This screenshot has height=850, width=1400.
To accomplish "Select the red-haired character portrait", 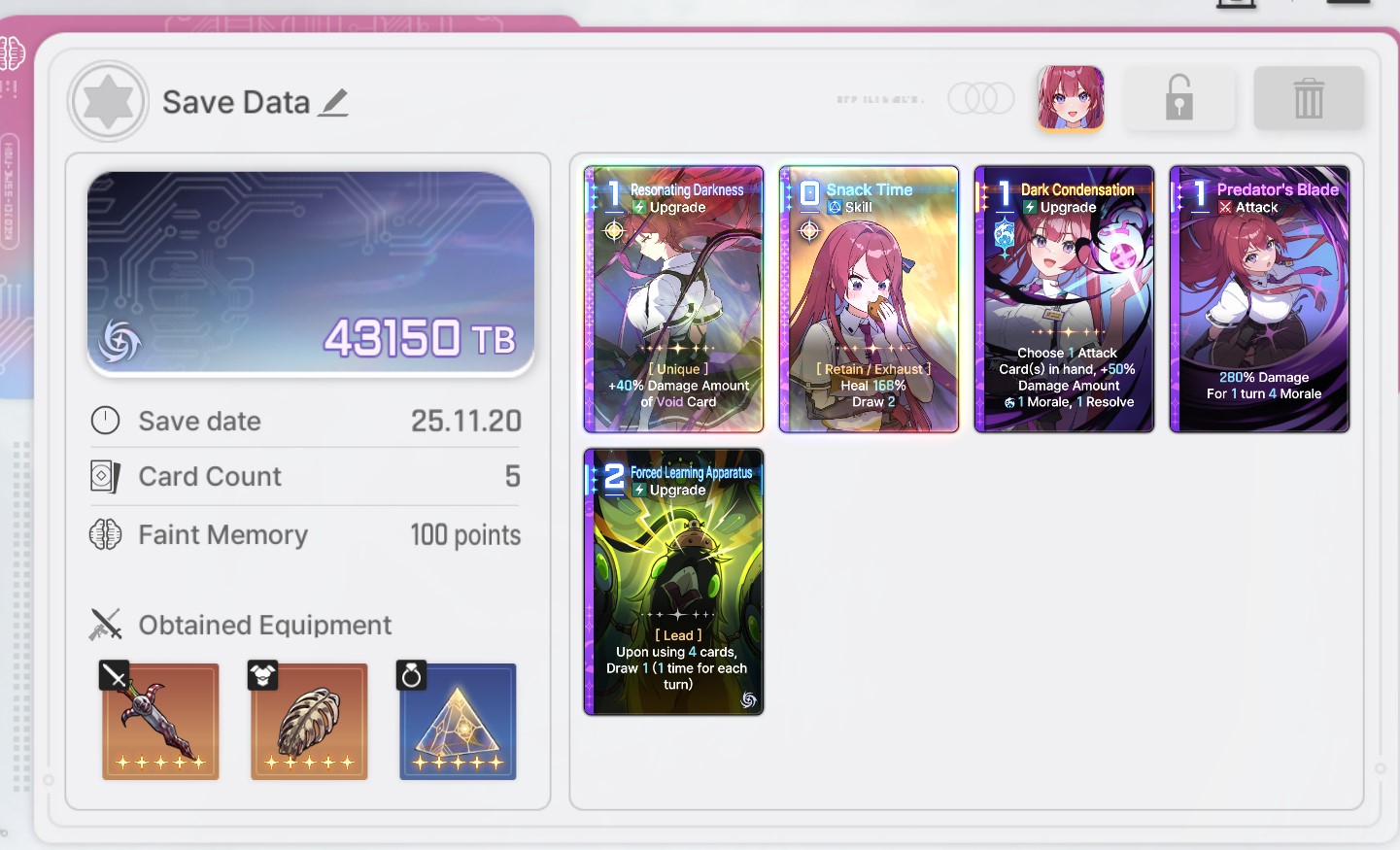I will pyautogui.click(x=1071, y=98).
